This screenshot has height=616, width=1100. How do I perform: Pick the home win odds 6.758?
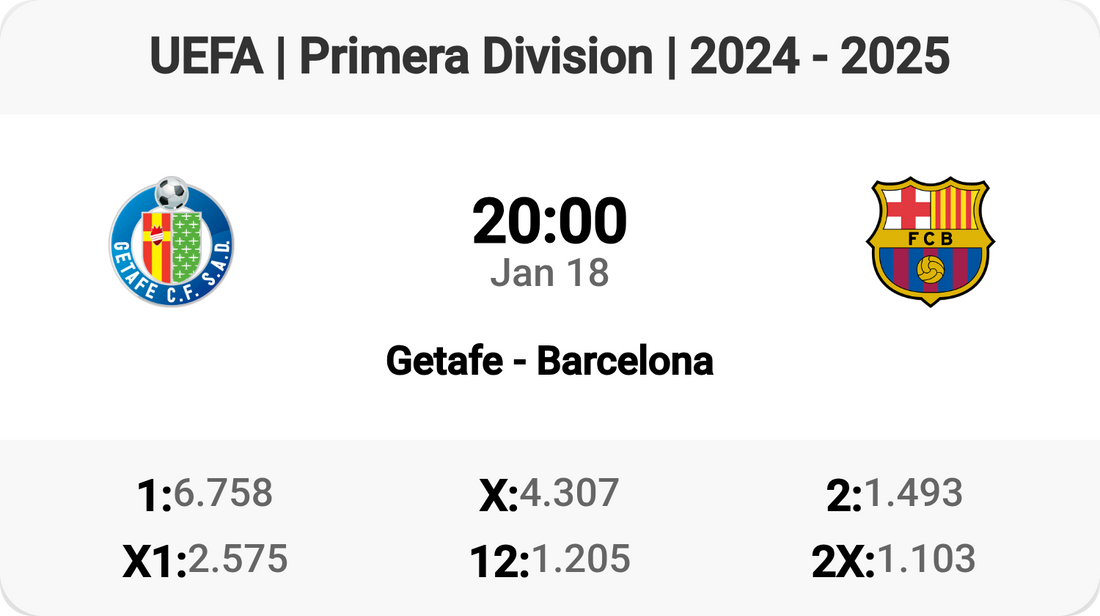(223, 493)
